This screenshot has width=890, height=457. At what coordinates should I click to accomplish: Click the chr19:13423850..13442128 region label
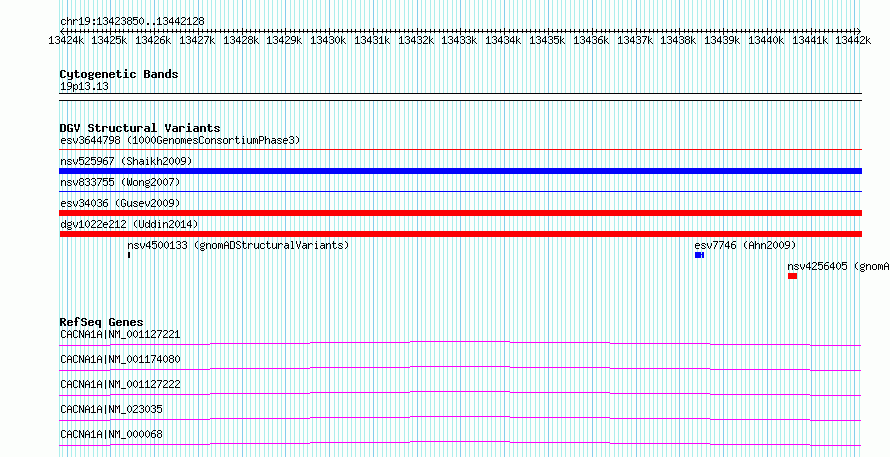(132, 21)
